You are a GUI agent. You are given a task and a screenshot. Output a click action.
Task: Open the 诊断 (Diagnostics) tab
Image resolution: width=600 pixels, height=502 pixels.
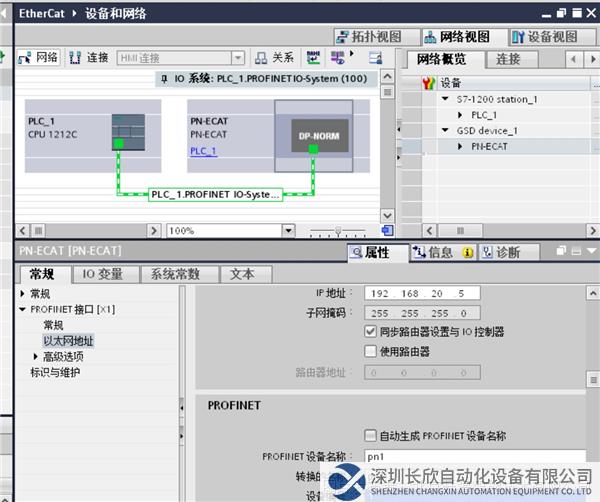coord(500,253)
